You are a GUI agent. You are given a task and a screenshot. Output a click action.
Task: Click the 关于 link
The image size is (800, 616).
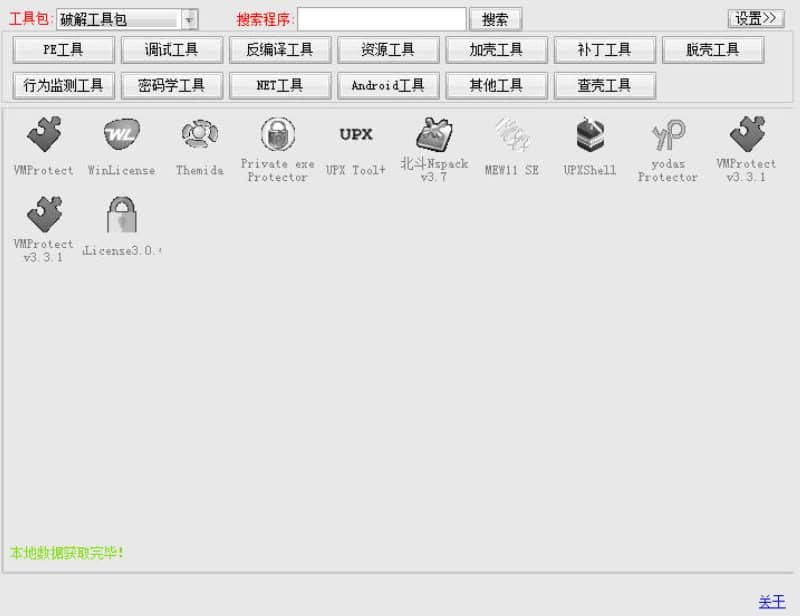tap(772, 602)
